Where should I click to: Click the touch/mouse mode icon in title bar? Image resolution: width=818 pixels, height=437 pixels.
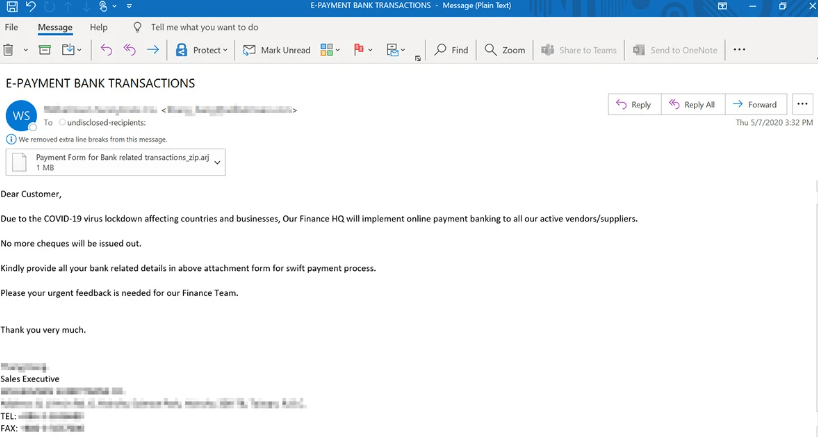(103, 6)
